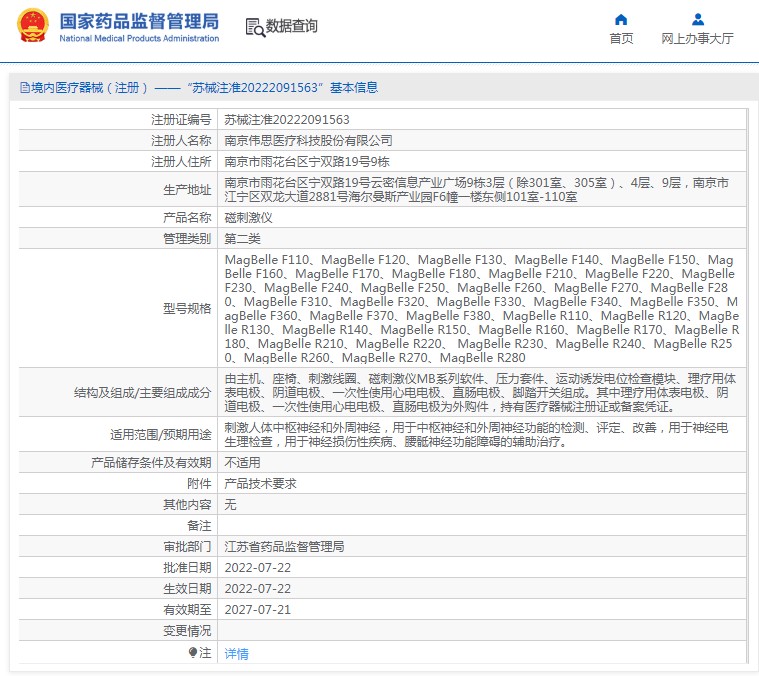Click the expiry date 2027-07-21

point(257,609)
